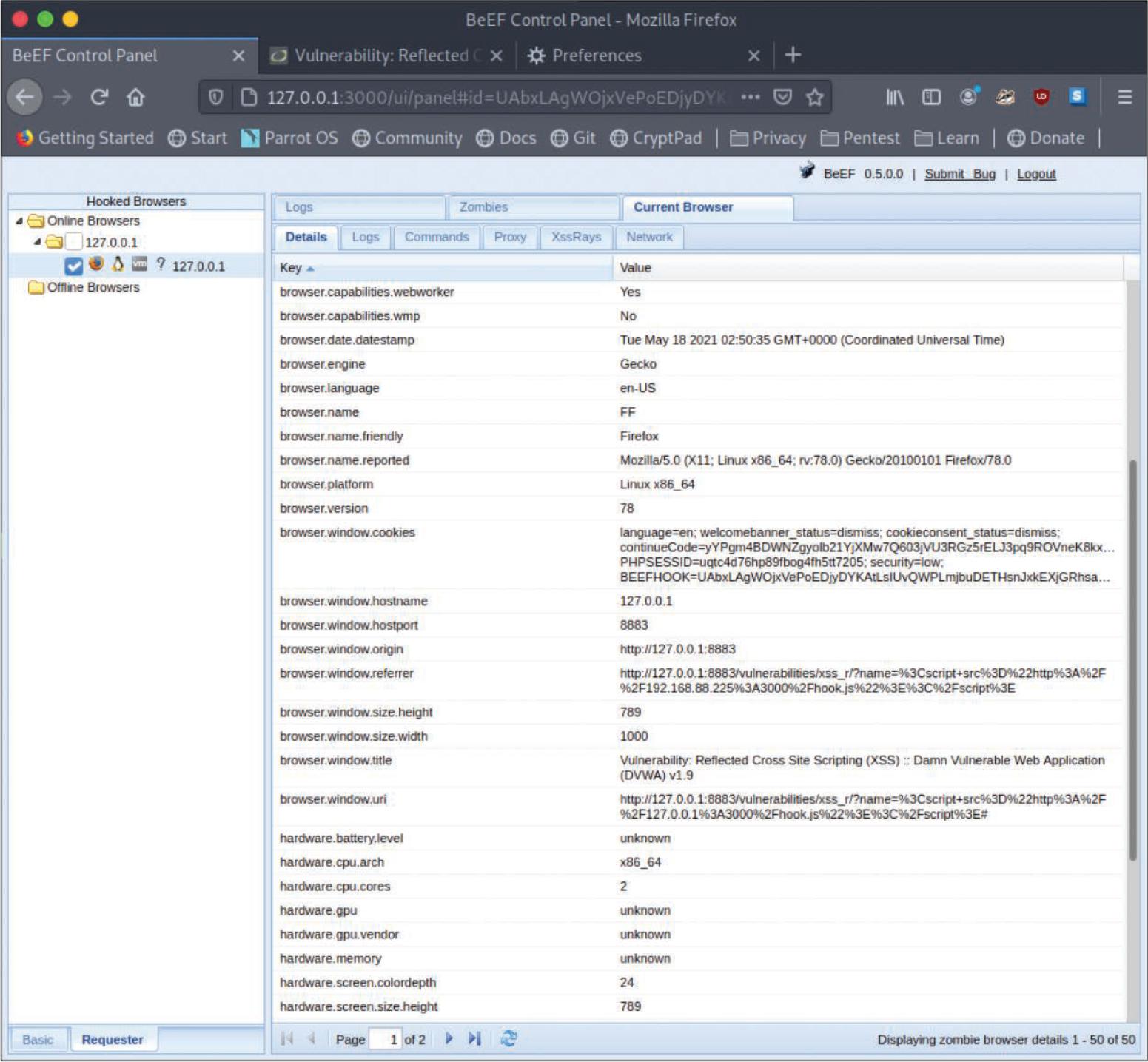Click the Logout link

pyautogui.click(x=1035, y=174)
